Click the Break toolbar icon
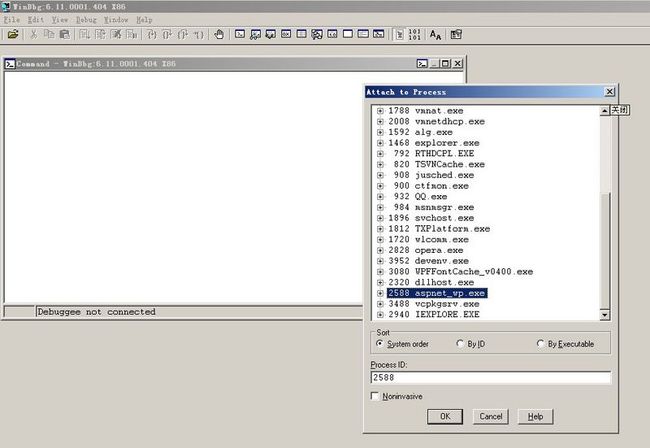The width and height of the screenshot is (650, 448). (131, 34)
